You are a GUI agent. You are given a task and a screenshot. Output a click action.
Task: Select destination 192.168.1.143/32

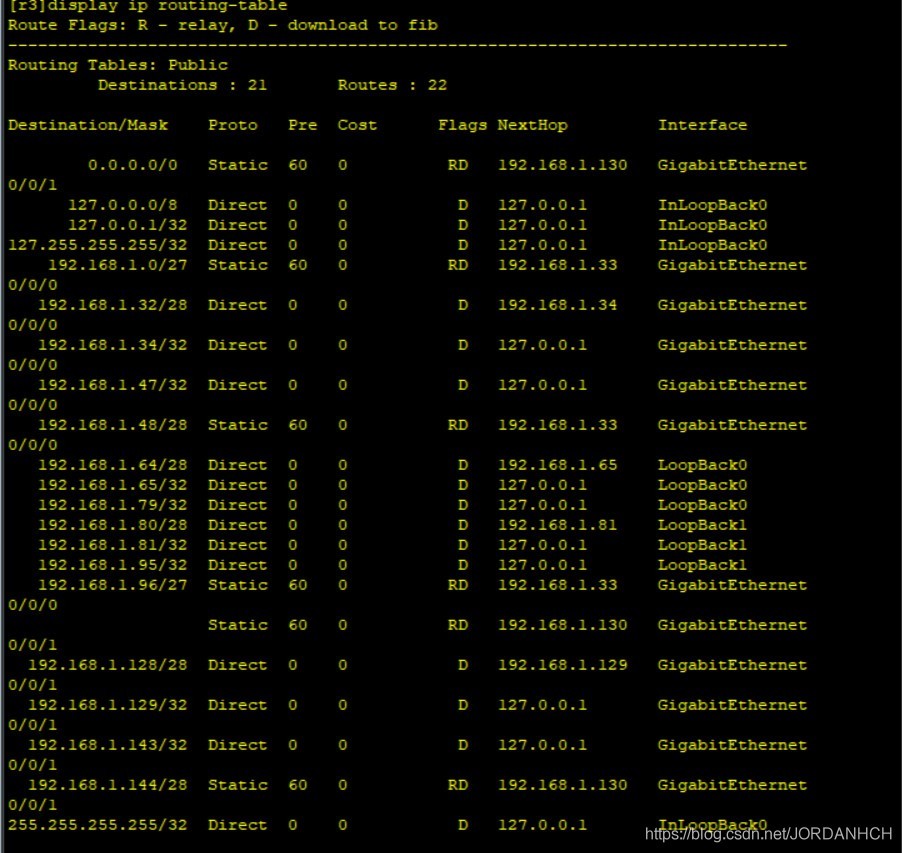(108, 745)
